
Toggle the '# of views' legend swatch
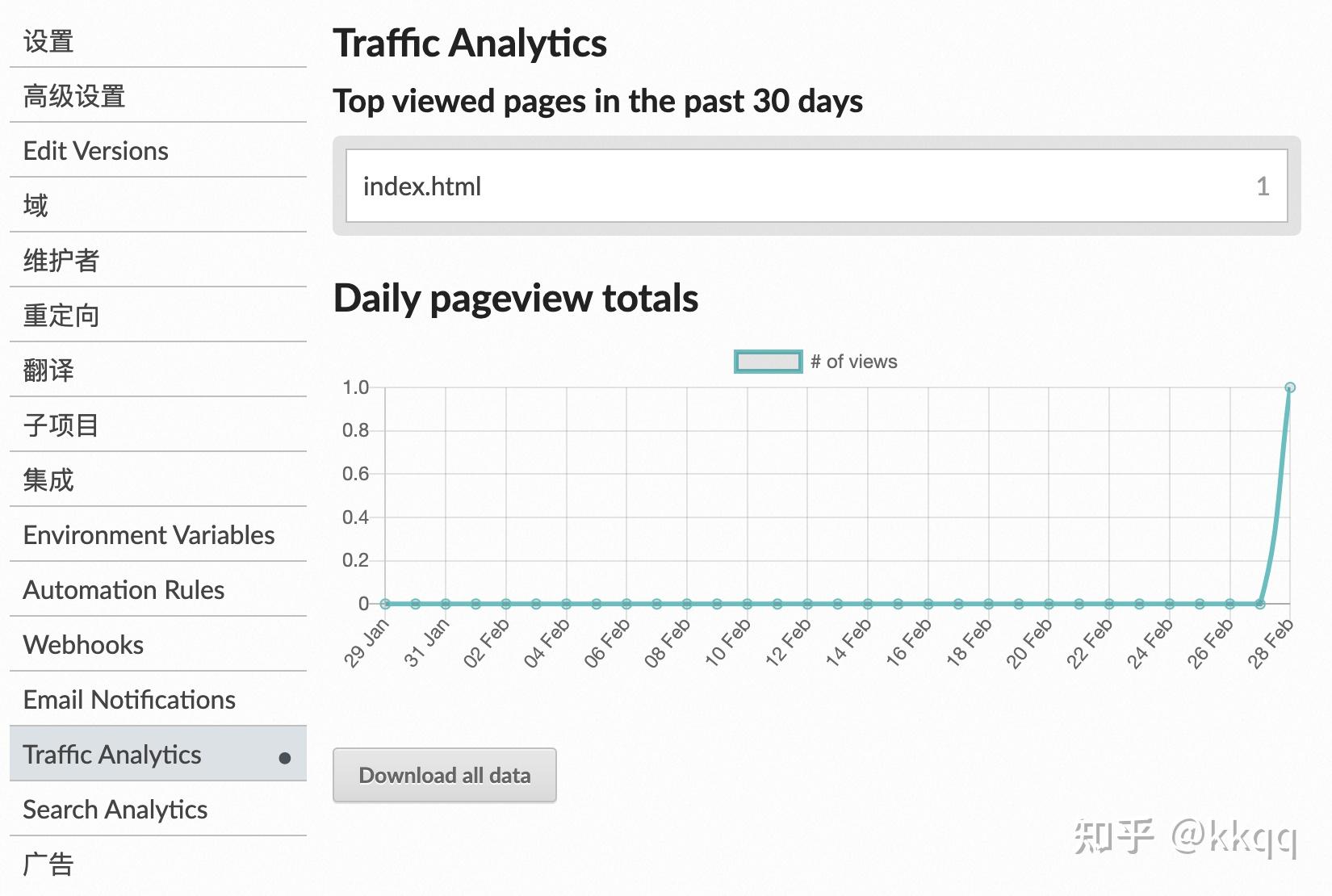[x=768, y=362]
